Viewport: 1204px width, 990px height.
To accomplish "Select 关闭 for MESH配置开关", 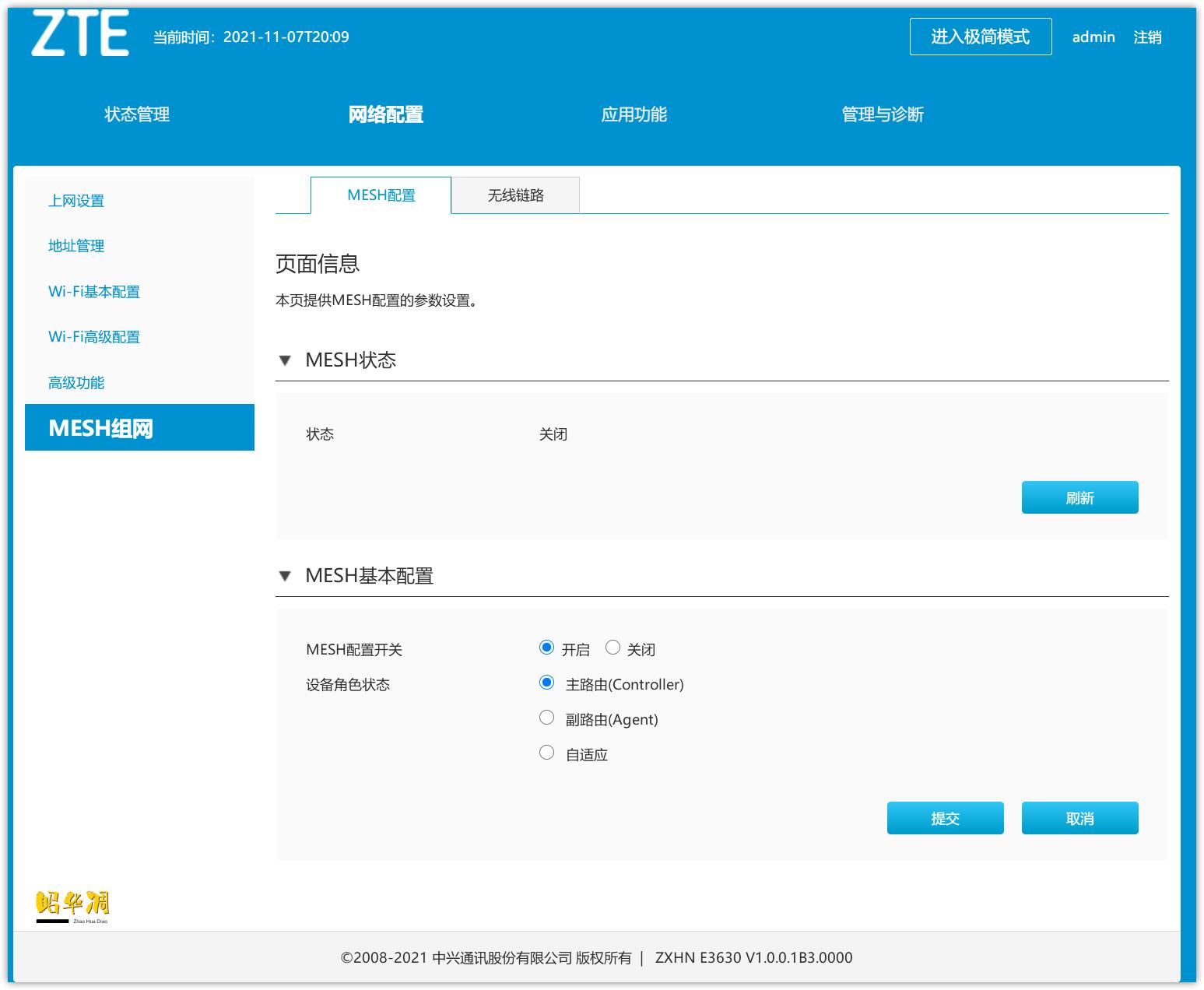I will tap(613, 647).
